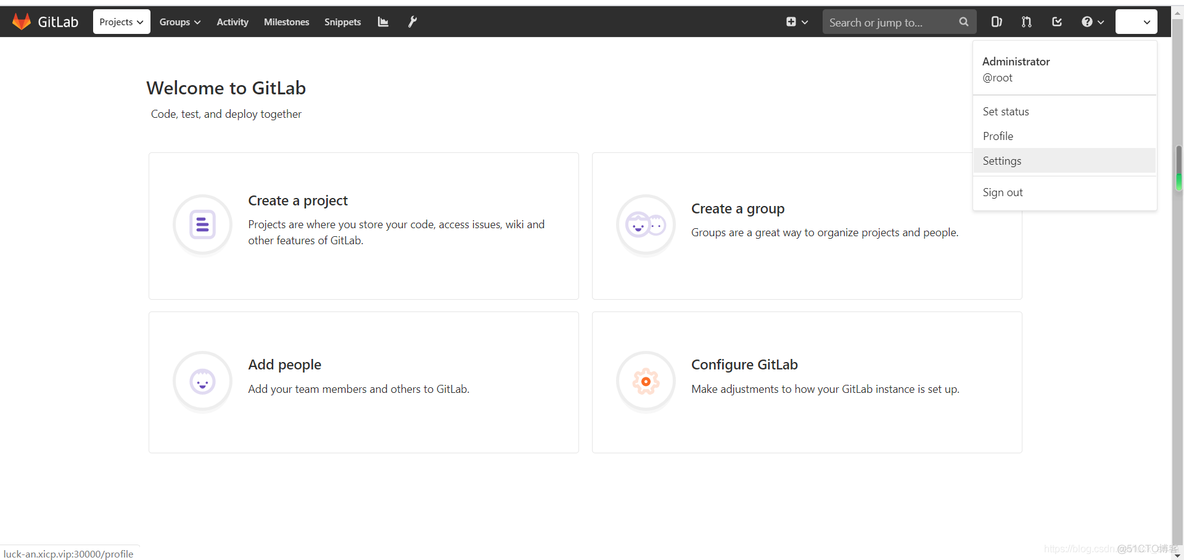Select Profile in the user menu

pyautogui.click(x=998, y=136)
